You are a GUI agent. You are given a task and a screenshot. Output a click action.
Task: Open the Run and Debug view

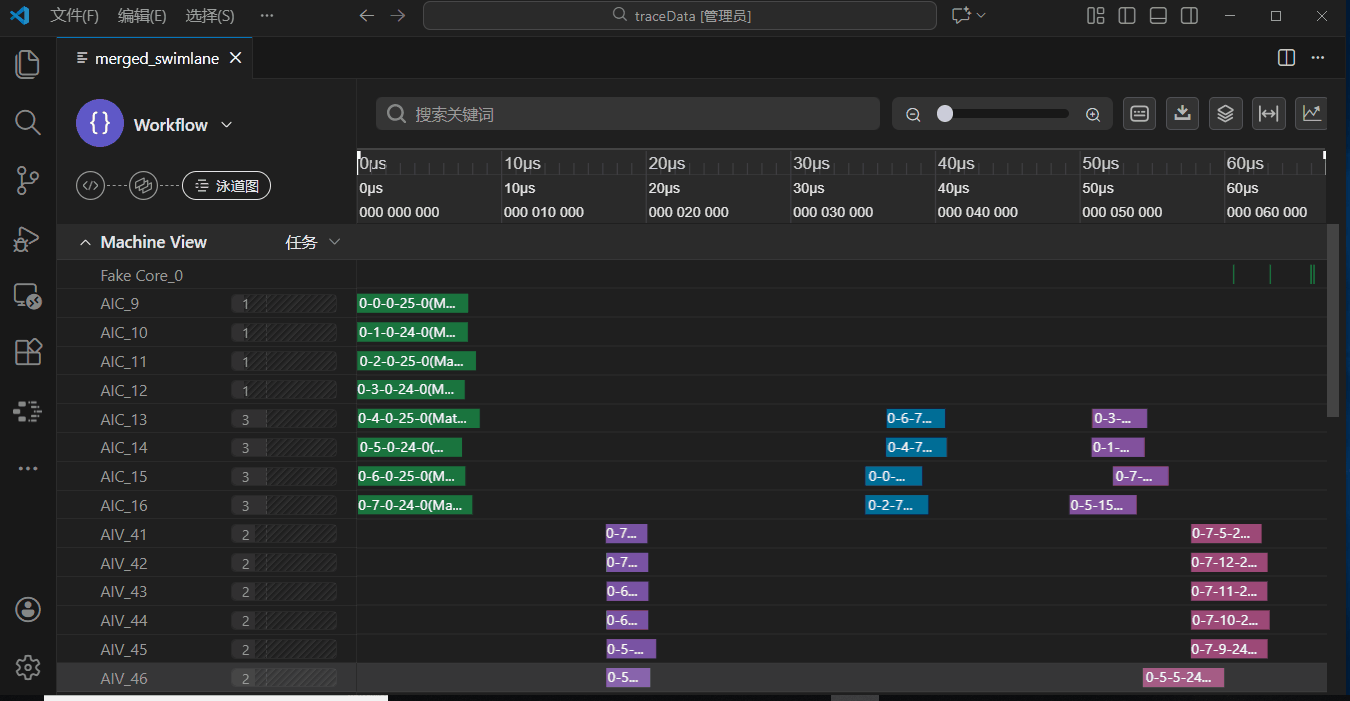click(x=28, y=239)
